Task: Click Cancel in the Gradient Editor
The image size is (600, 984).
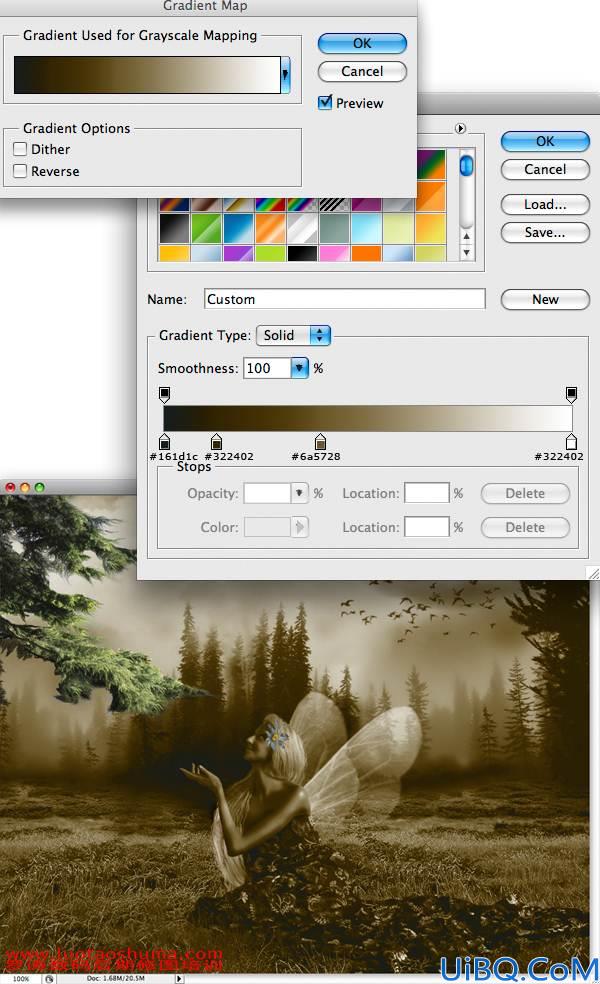Action: coord(545,169)
